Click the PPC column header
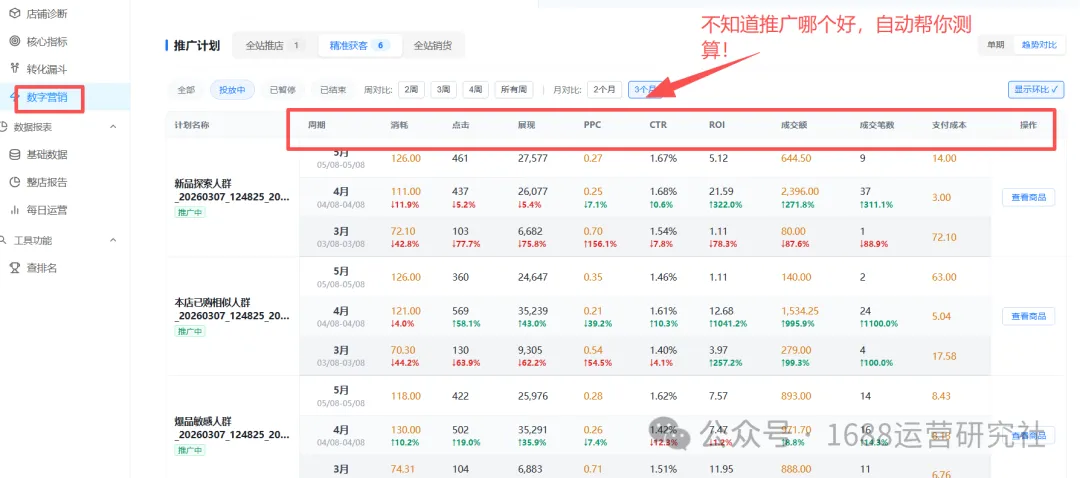The height and width of the screenshot is (478, 1080). click(592, 125)
